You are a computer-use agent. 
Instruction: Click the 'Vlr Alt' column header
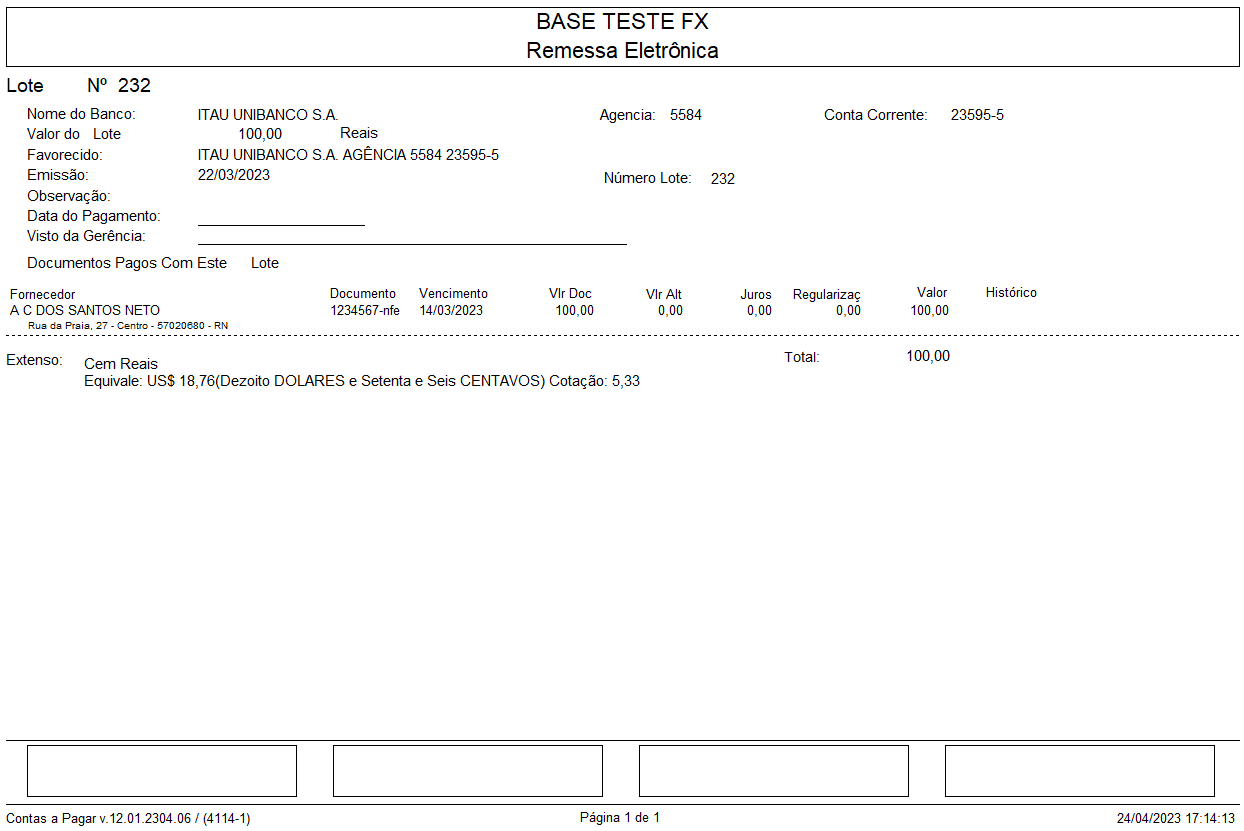coord(664,295)
